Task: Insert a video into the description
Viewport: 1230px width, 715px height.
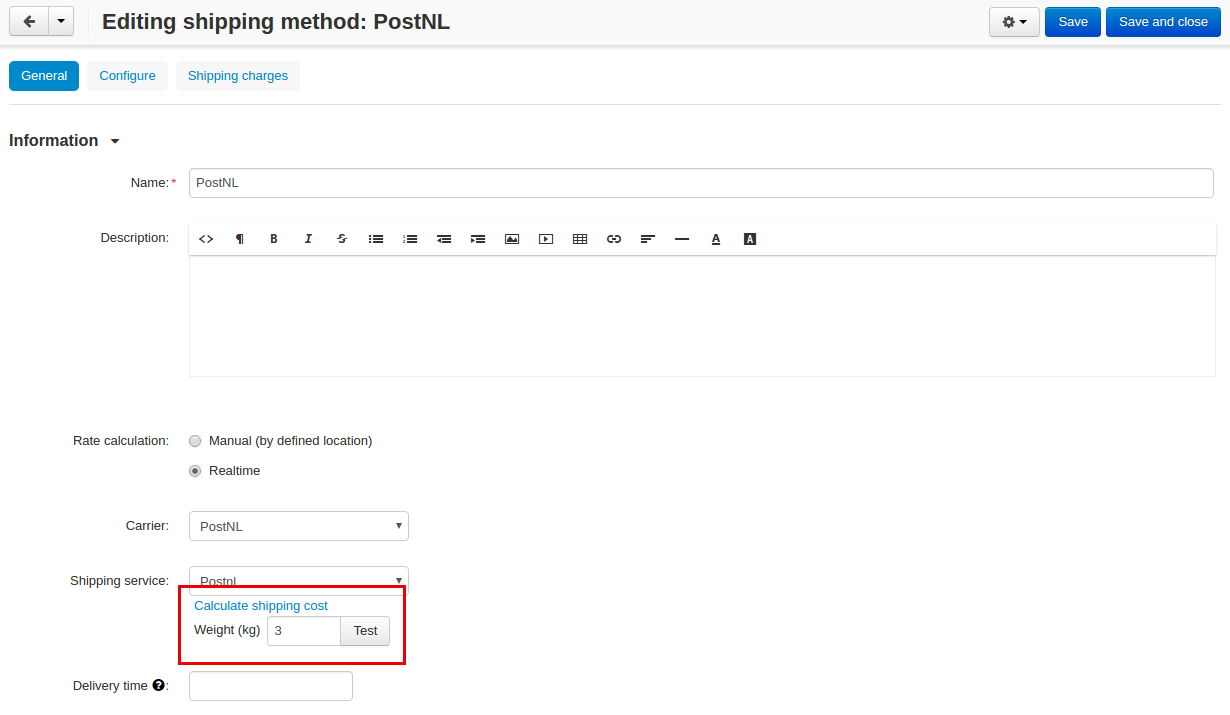Action: (x=546, y=239)
